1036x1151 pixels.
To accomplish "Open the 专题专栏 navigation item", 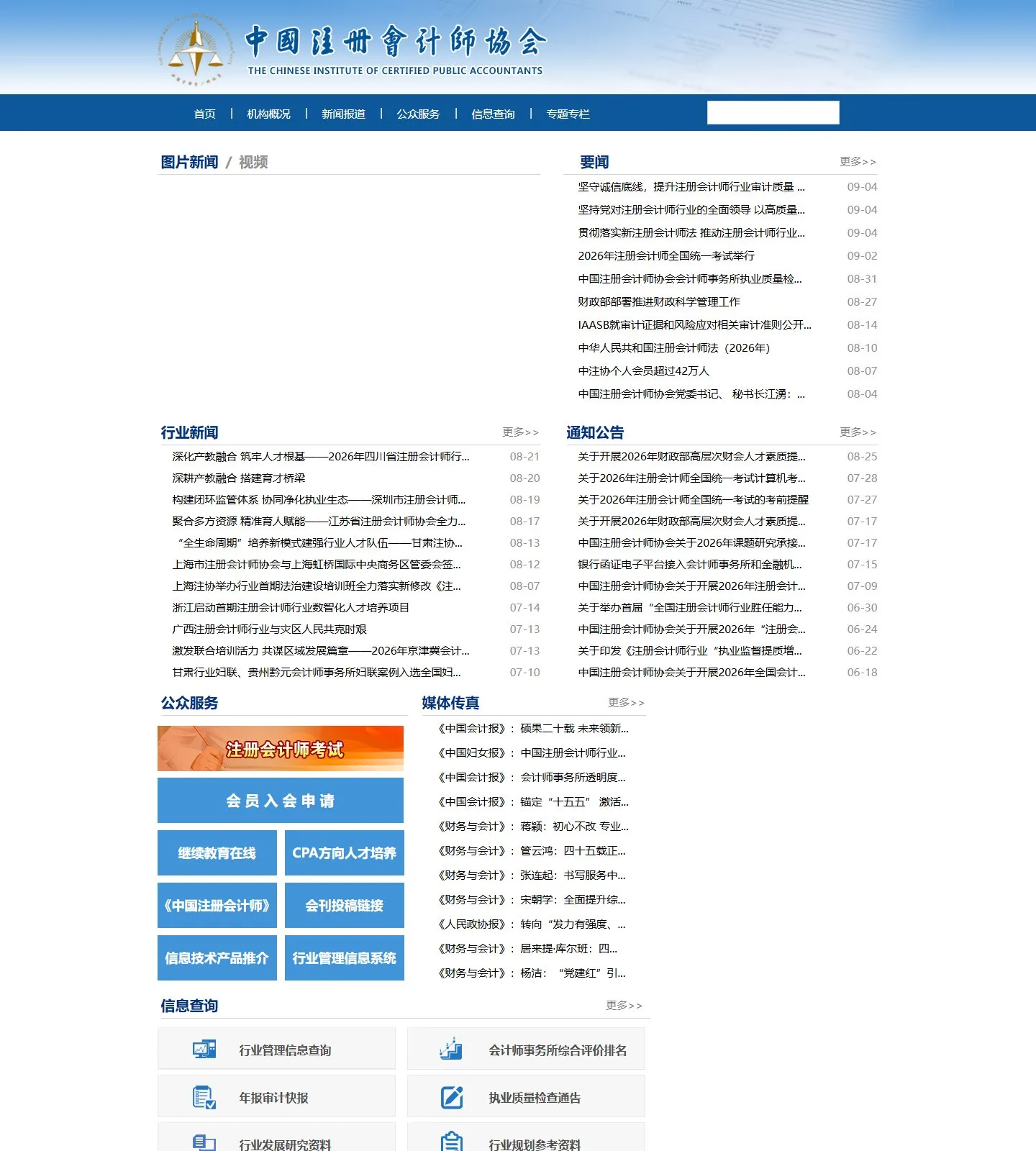I will click(x=568, y=114).
